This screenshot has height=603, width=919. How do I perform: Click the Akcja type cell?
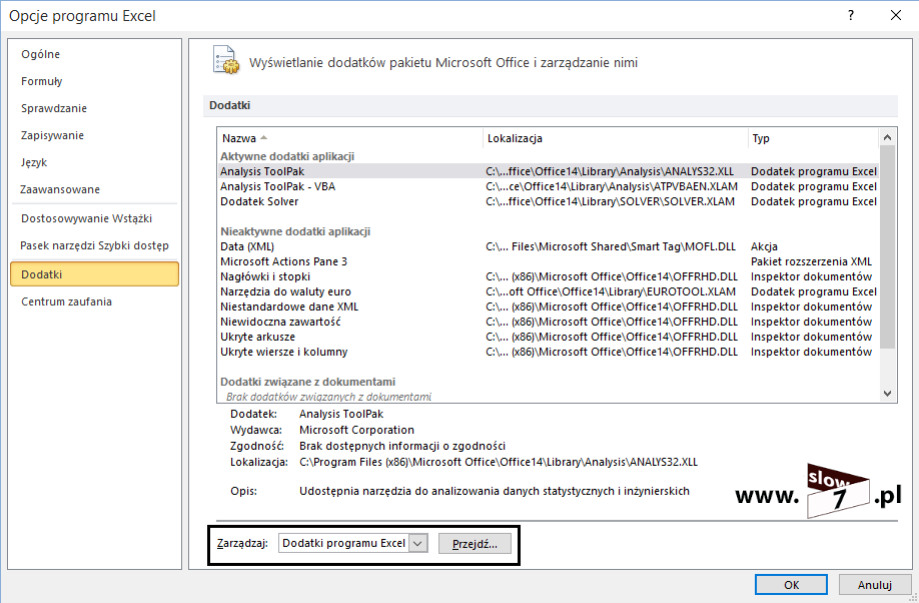click(x=764, y=247)
